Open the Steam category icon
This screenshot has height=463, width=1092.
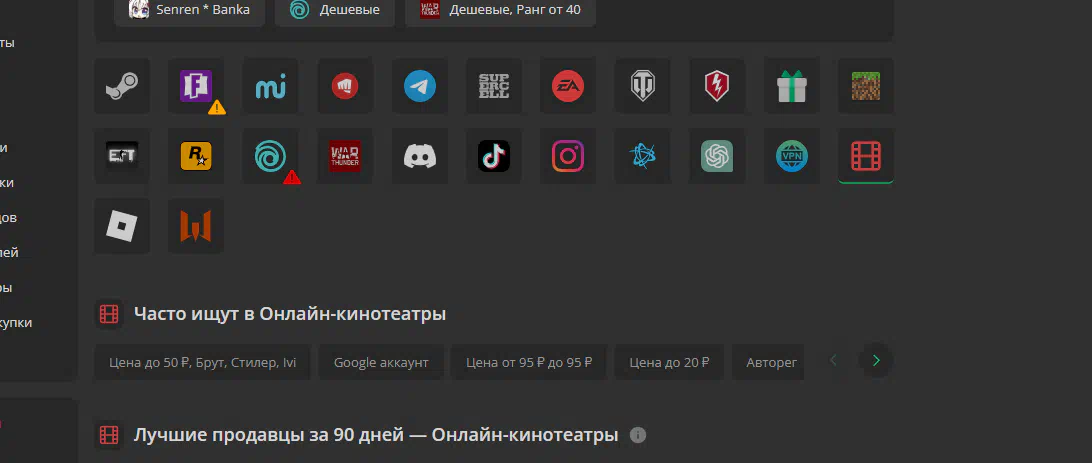[x=122, y=86]
